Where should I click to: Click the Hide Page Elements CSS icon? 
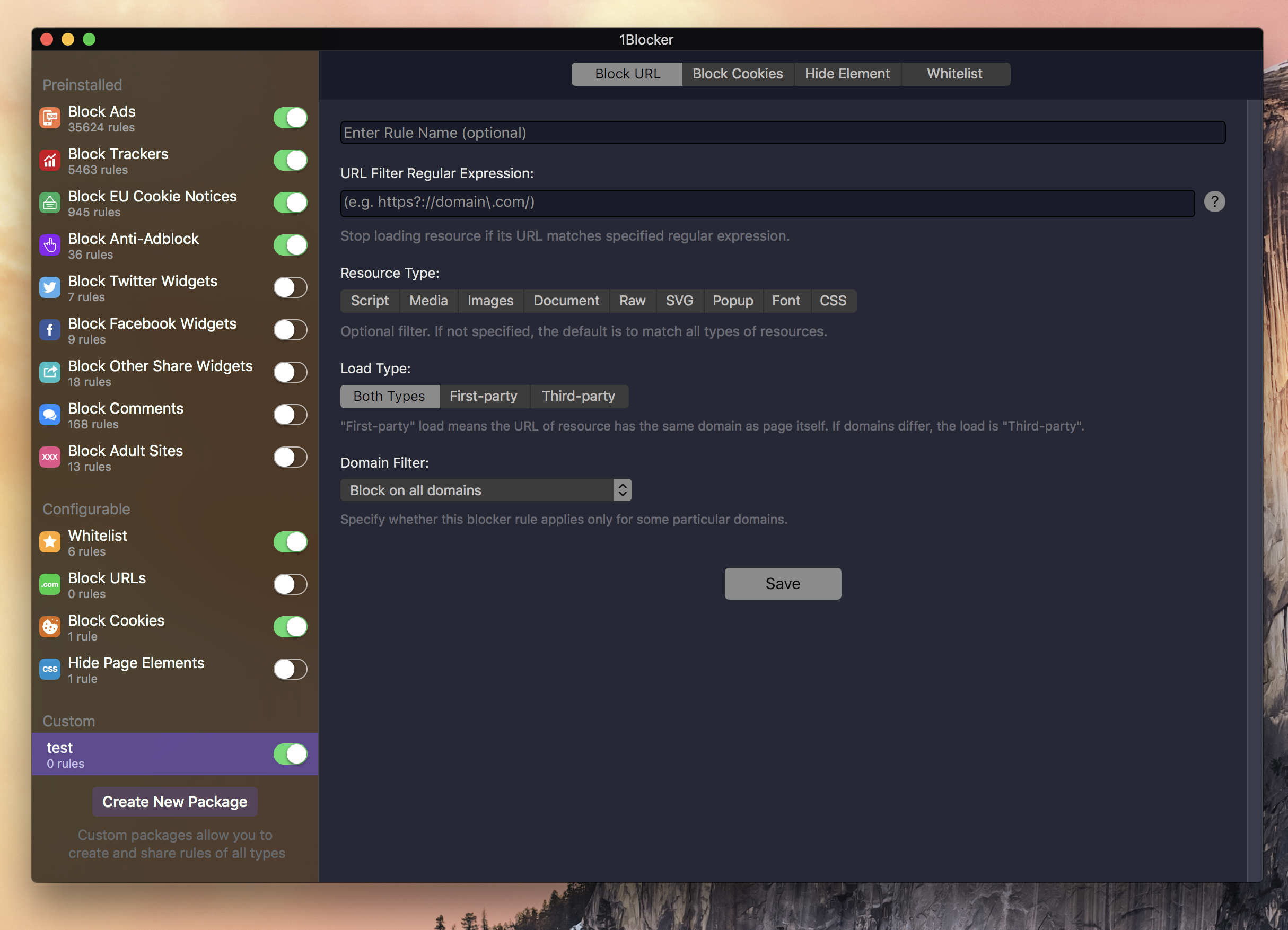pos(50,669)
